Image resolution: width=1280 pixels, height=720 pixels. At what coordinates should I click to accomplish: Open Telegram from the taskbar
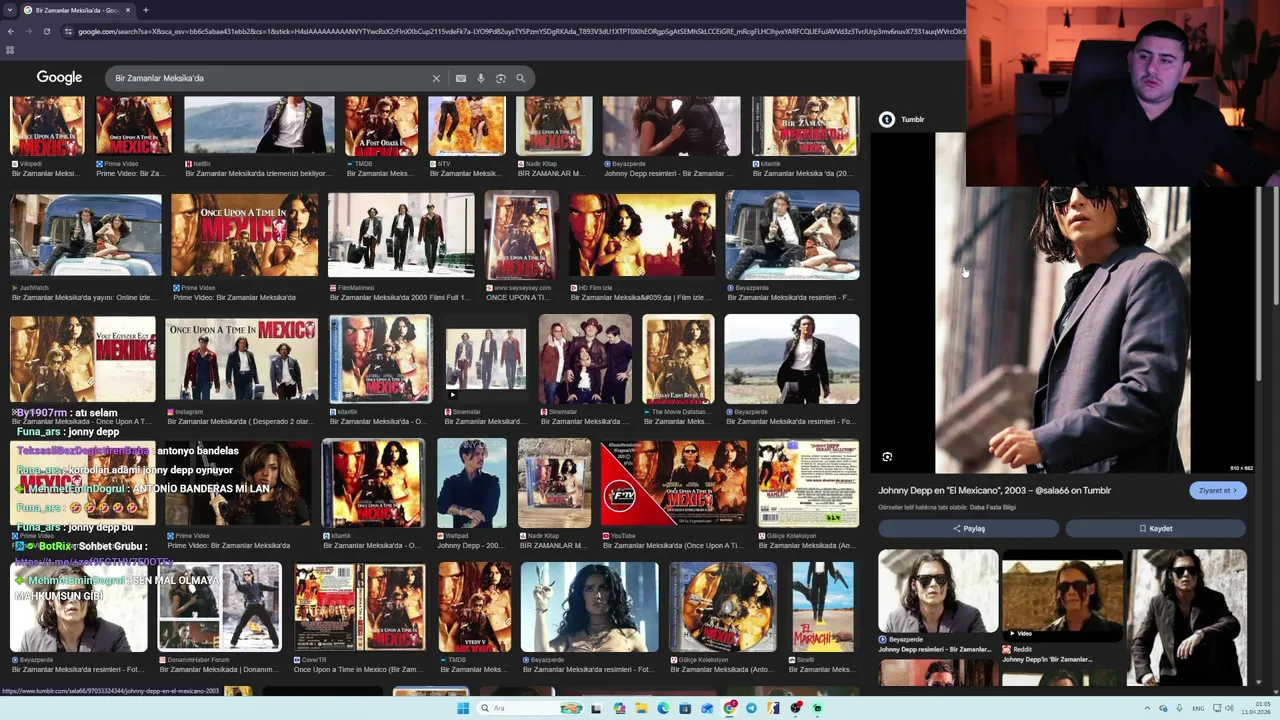coord(751,708)
